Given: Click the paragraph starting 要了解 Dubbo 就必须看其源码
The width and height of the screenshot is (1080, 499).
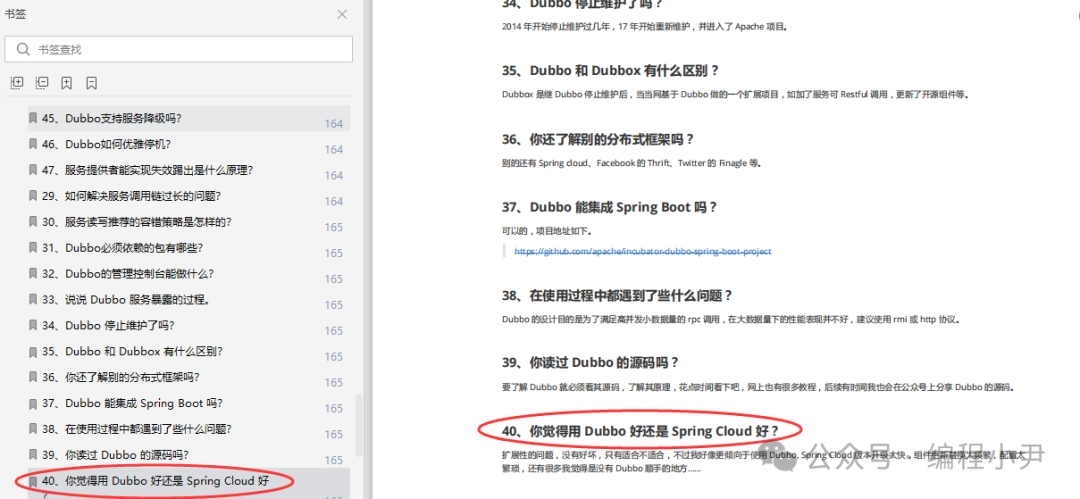Looking at the screenshot, I should pos(758,387).
